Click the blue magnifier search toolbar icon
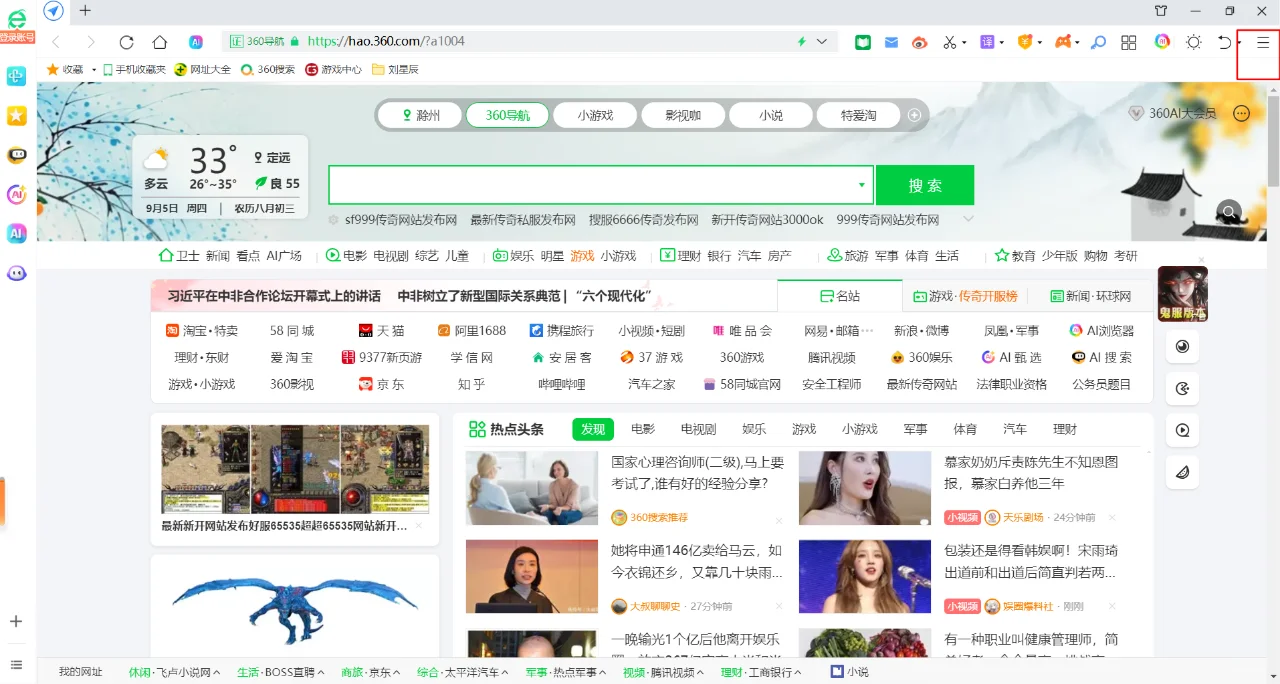Viewport: 1280px width, 684px height. click(1098, 42)
